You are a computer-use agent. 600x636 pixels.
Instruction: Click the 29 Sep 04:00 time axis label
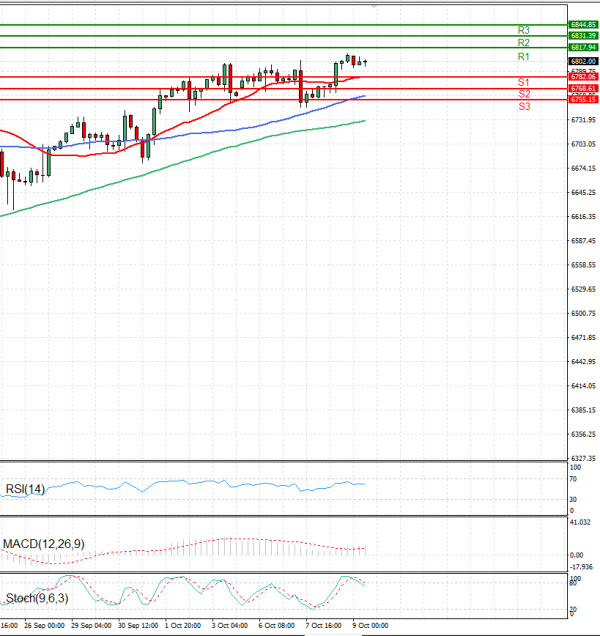tap(91, 625)
